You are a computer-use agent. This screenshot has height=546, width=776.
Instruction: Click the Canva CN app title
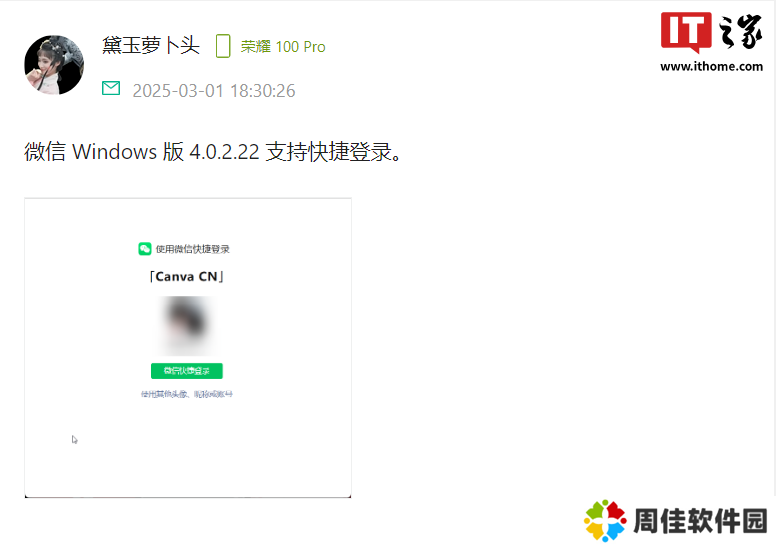coord(187,277)
